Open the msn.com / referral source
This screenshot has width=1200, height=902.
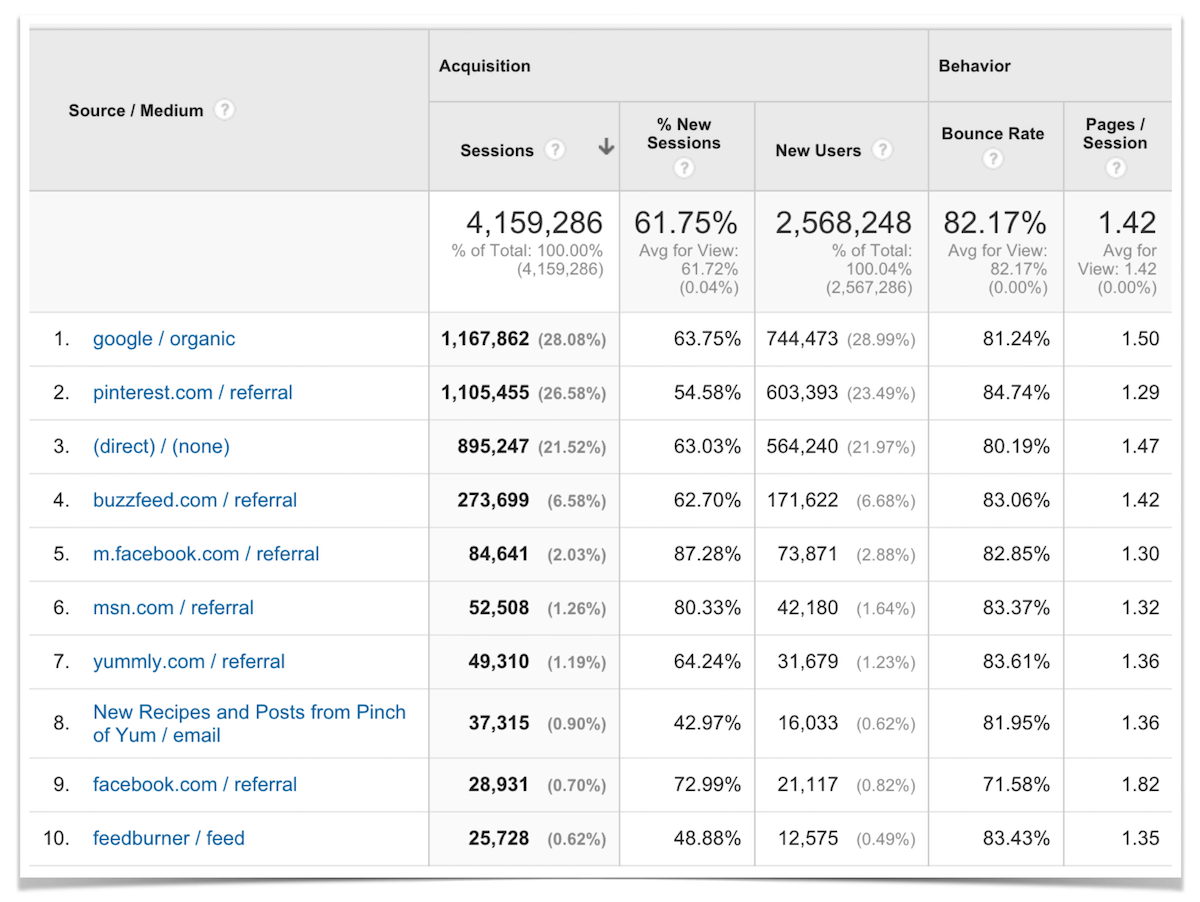pyautogui.click(x=172, y=607)
